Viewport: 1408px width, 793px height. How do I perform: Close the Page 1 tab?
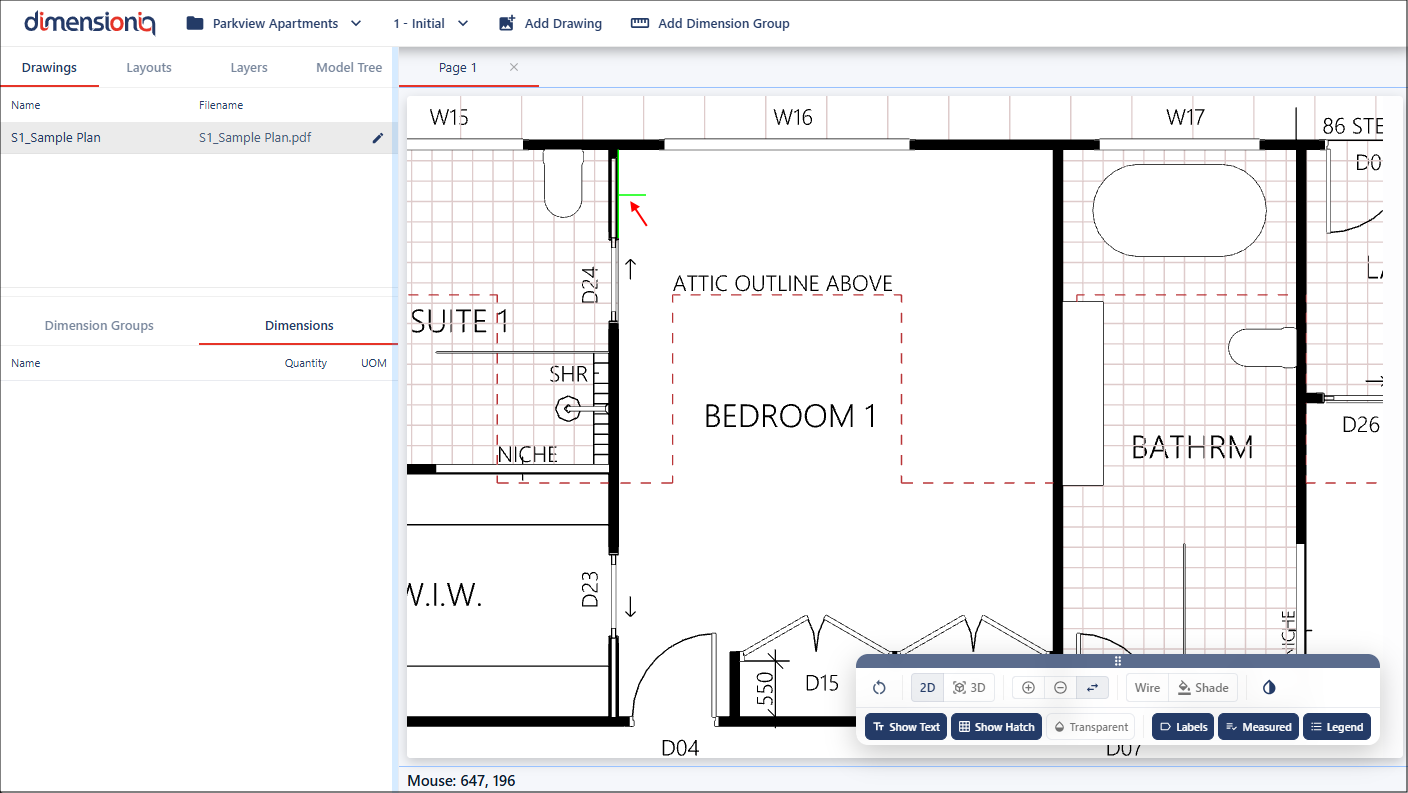click(514, 67)
